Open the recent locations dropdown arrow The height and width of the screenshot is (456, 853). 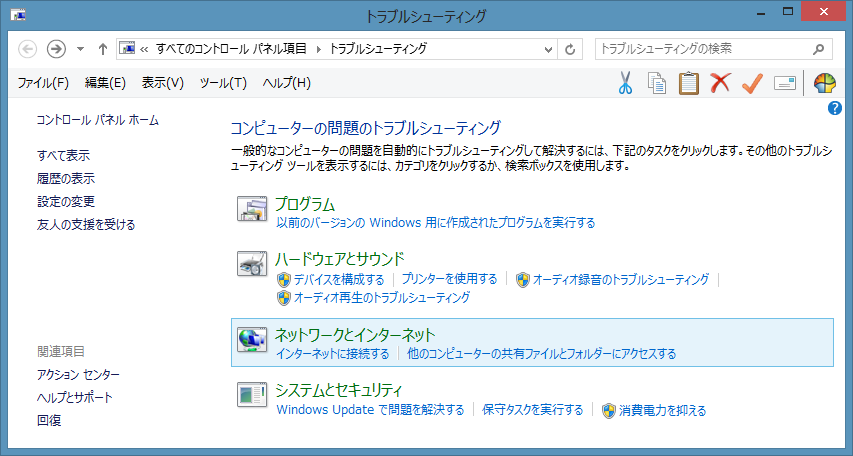click(x=80, y=49)
